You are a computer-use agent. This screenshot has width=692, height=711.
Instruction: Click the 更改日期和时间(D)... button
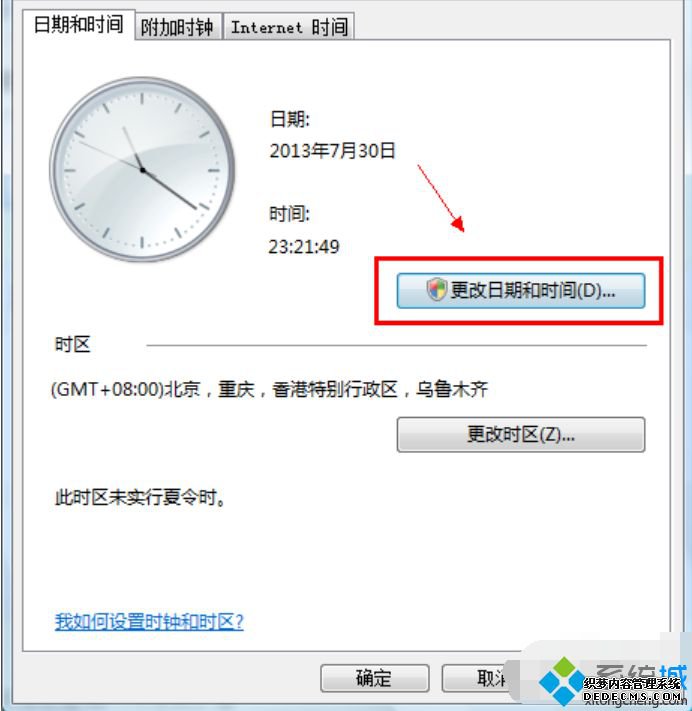(x=521, y=291)
